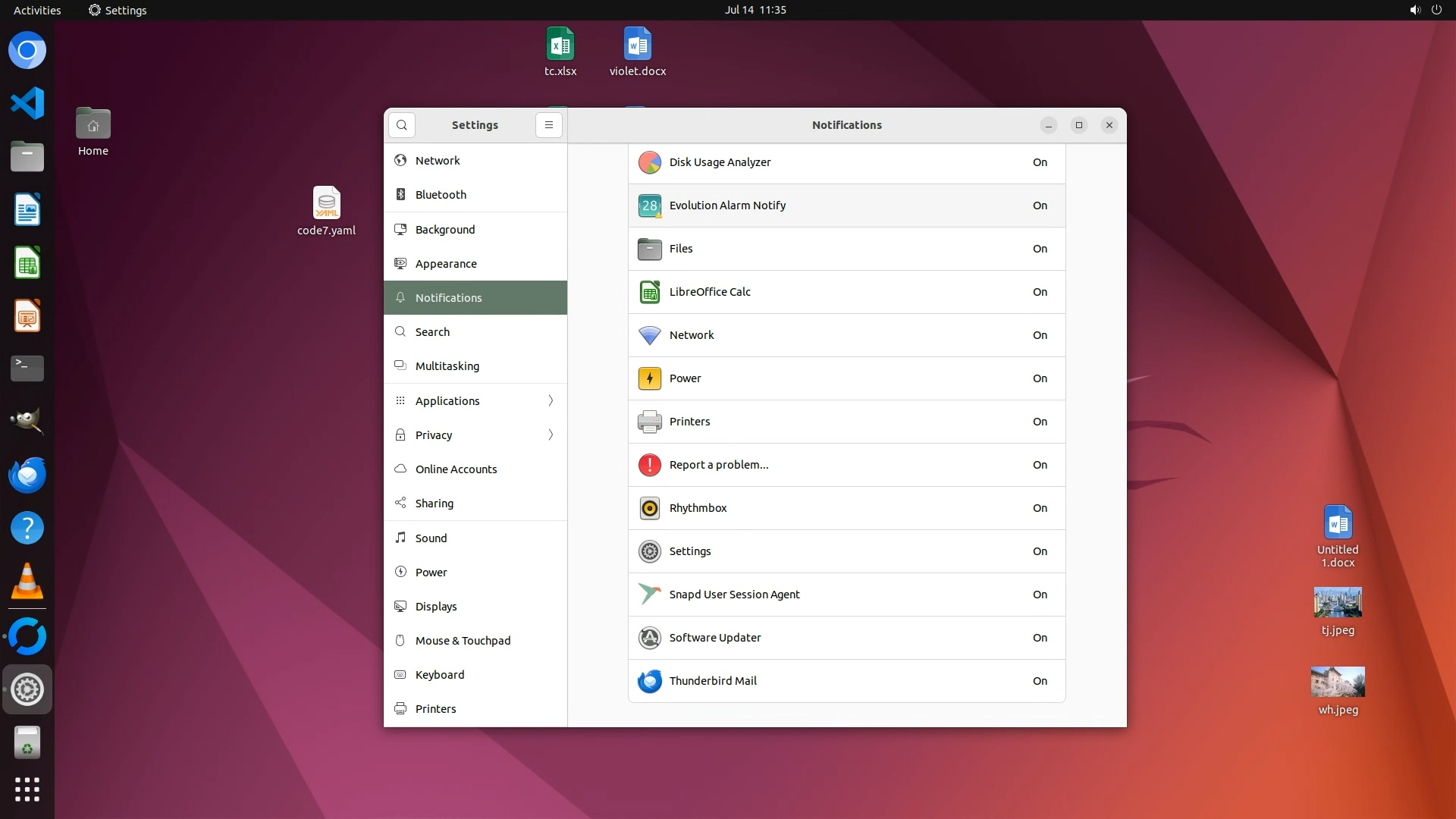Expand the Applications section chevron

[551, 400]
